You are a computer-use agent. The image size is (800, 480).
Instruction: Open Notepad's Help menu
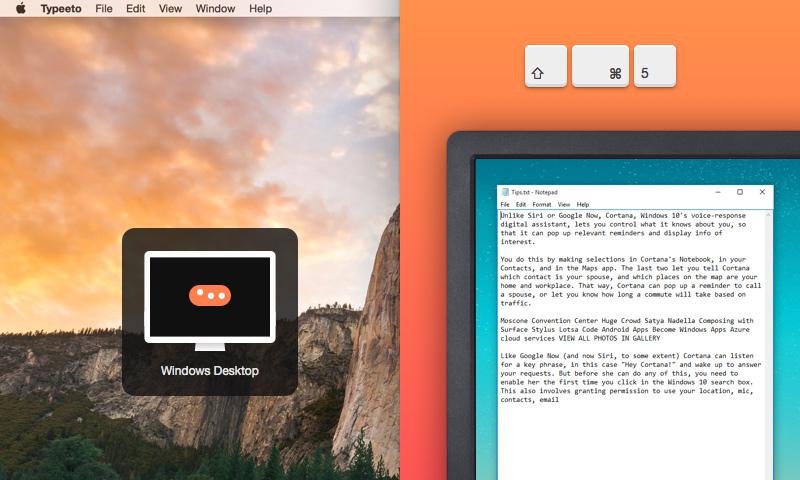[x=583, y=205]
